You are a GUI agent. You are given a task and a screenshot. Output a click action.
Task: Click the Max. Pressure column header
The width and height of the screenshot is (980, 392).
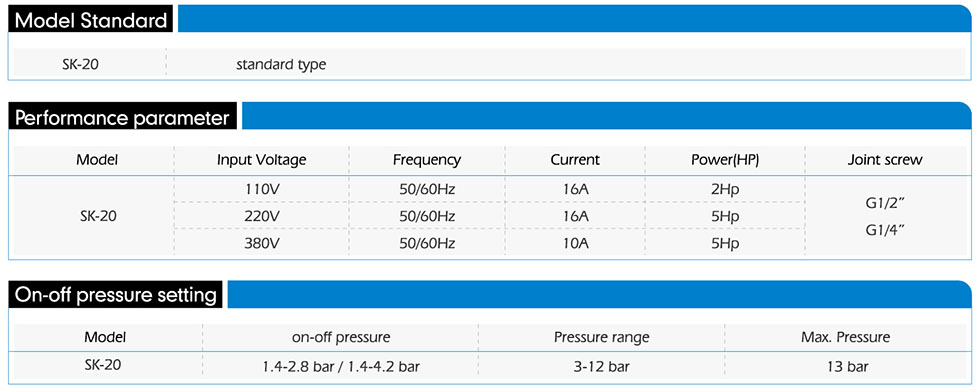coord(846,337)
